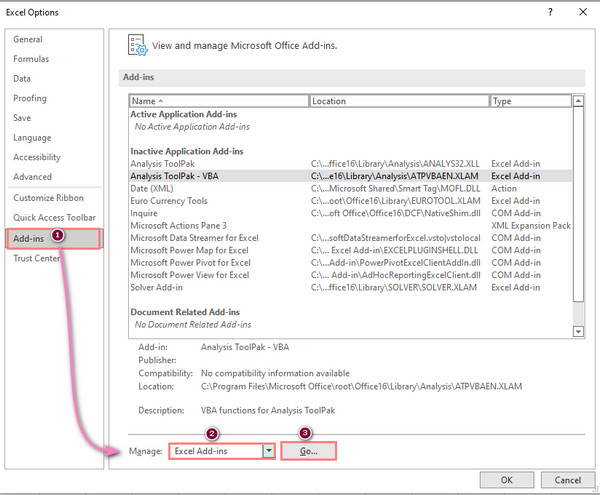Image resolution: width=600 pixels, height=495 pixels.
Task: Click the Go... button
Action: pos(308,451)
